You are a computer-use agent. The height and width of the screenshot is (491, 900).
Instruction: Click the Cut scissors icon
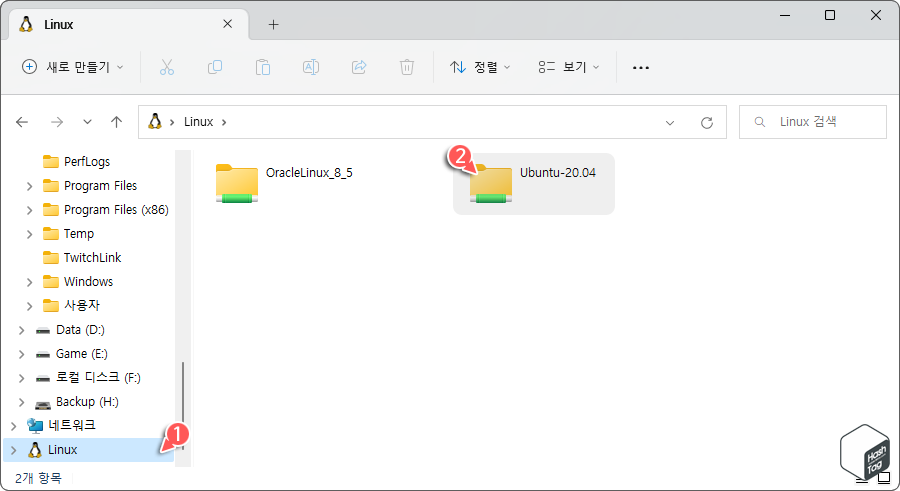(x=166, y=67)
